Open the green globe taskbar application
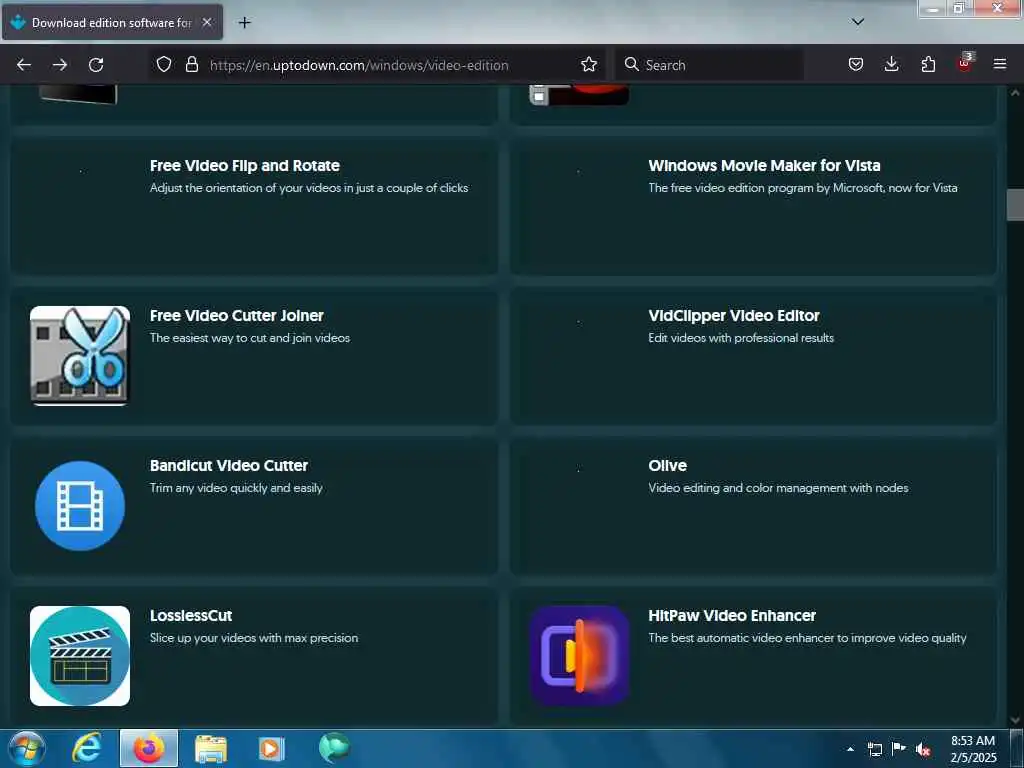 click(x=334, y=748)
